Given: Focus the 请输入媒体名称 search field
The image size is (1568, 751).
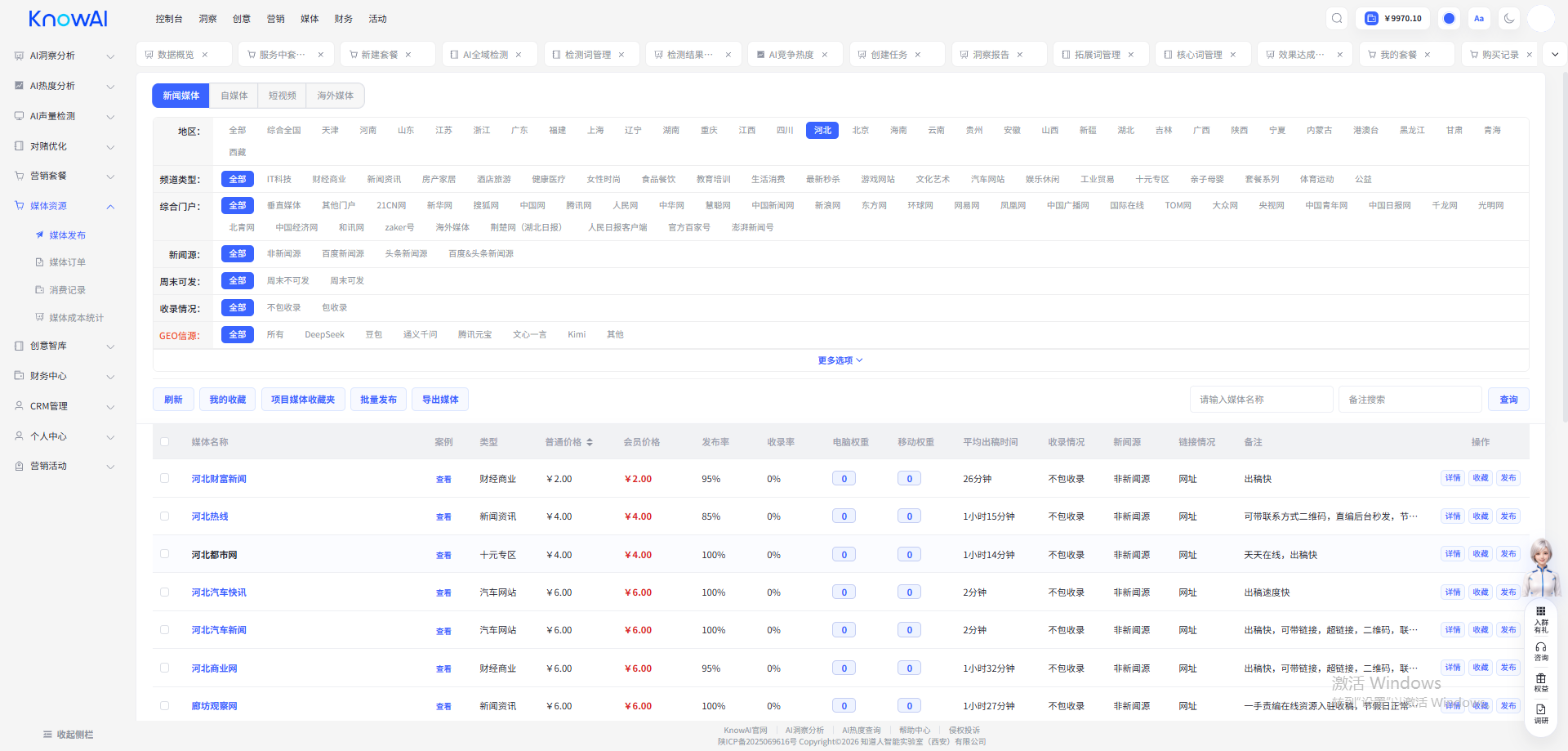Looking at the screenshot, I should pos(1261,400).
